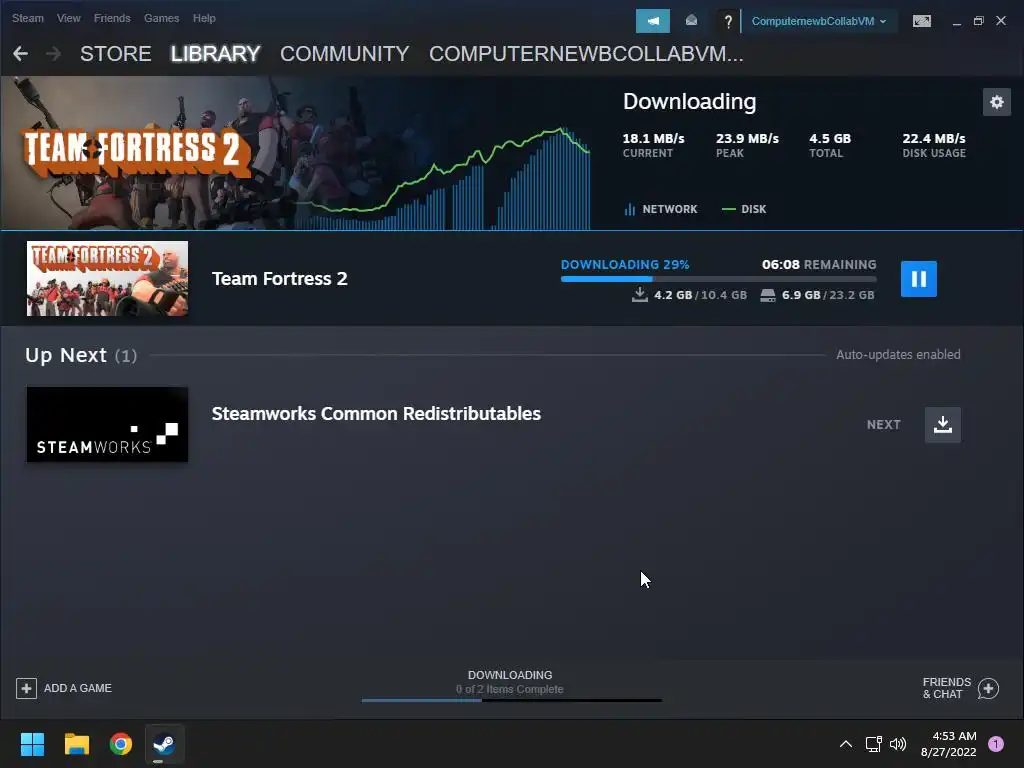Screen dimensions: 1024x768
Task: Open the Games menu
Action: 161,18
